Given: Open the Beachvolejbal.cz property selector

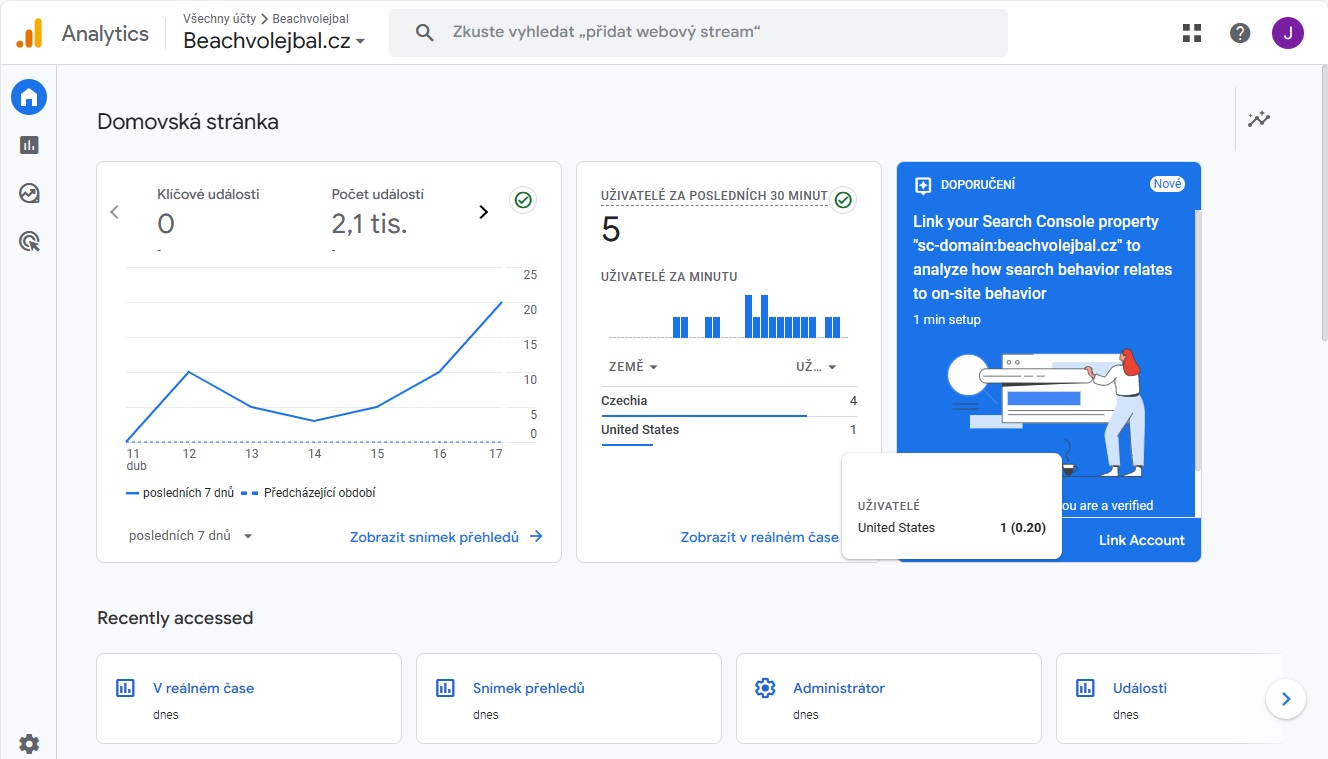Looking at the screenshot, I should point(274,41).
